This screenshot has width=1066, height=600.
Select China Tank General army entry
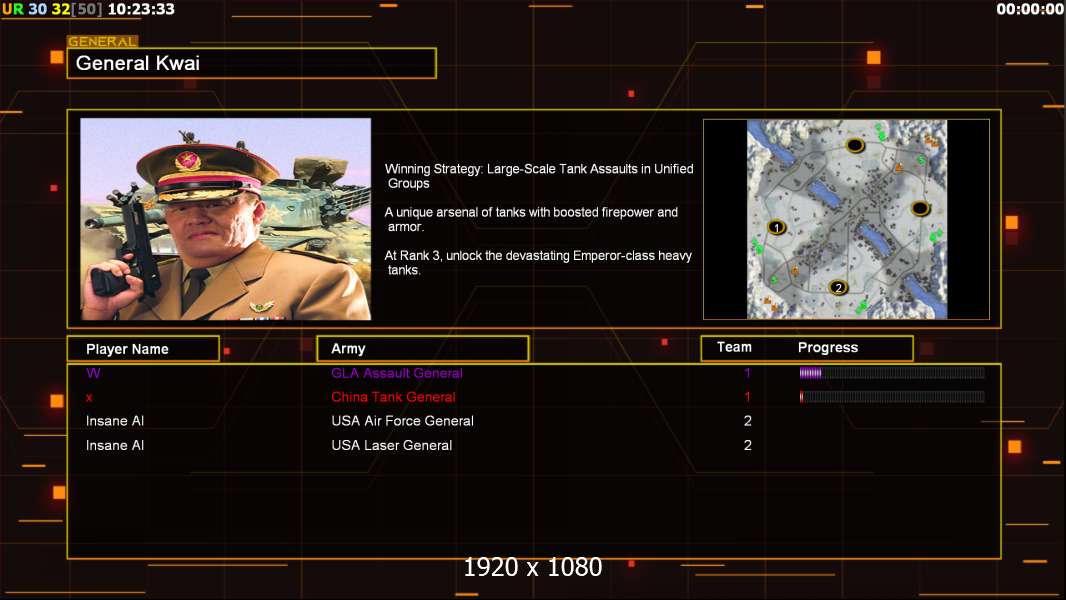(393, 397)
